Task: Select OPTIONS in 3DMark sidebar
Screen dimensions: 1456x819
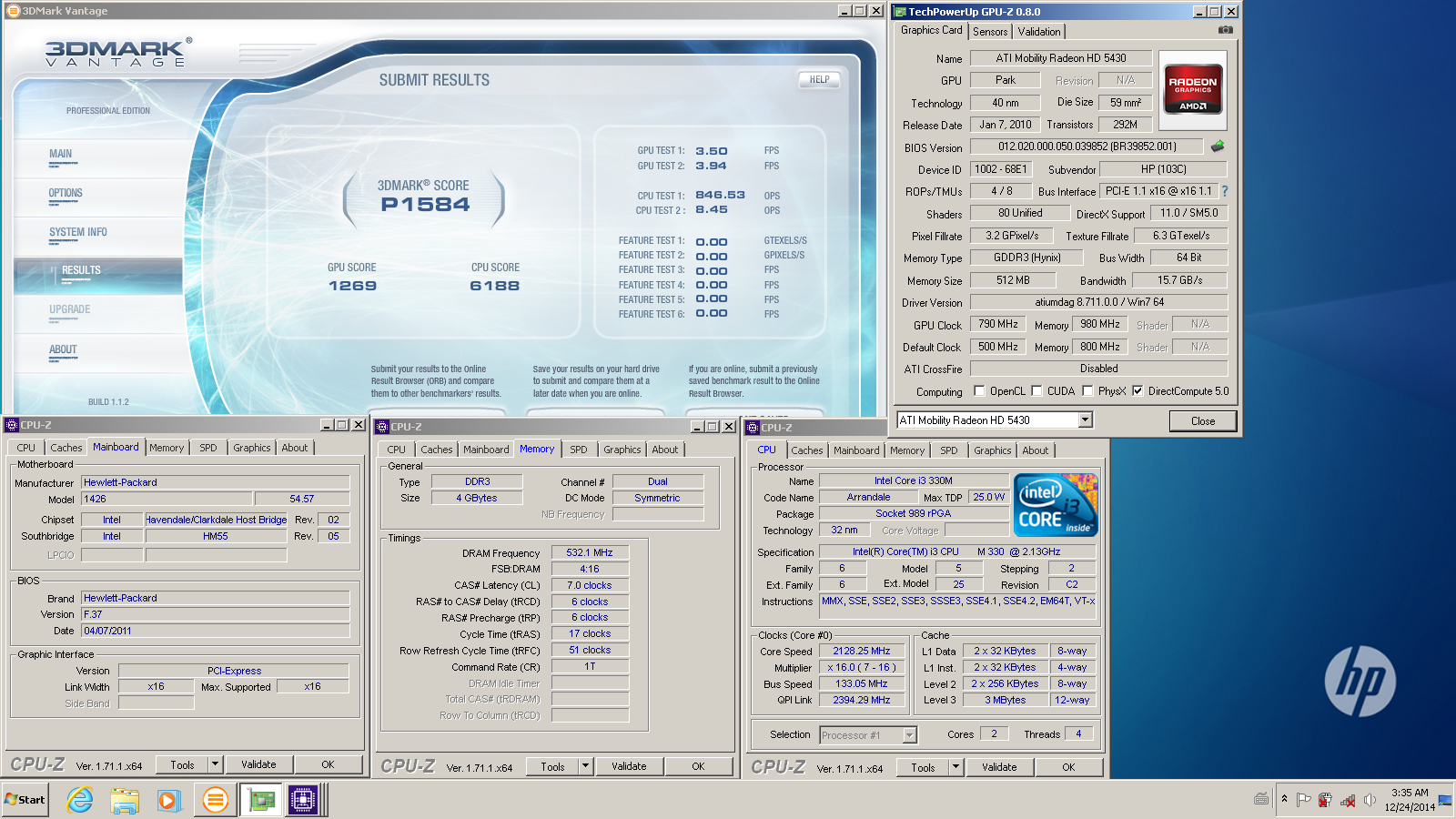Action: click(66, 193)
